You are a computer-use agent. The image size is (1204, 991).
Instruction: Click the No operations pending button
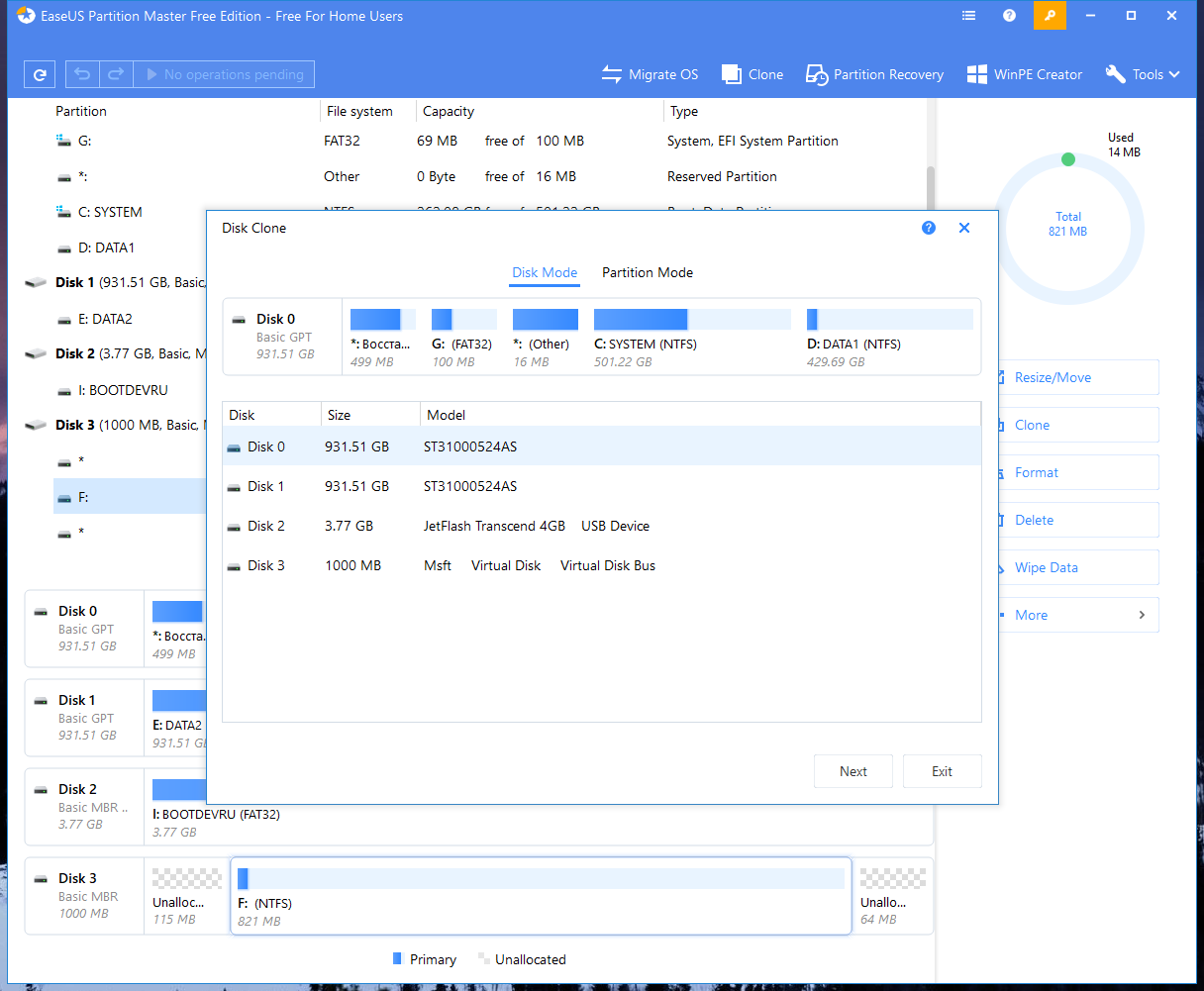[224, 74]
